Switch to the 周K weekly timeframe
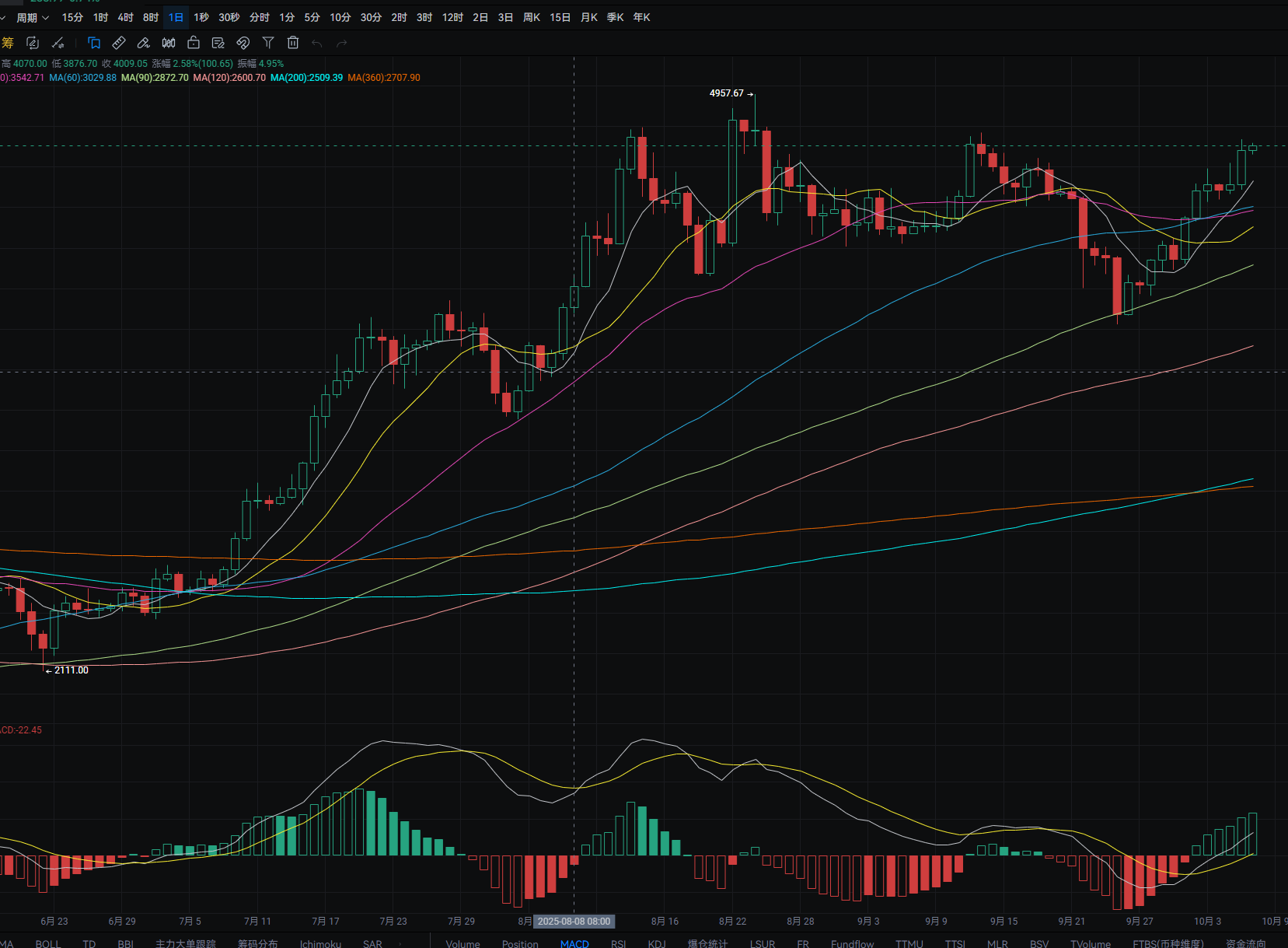Viewport: 1288px width, 948px height. point(532,17)
